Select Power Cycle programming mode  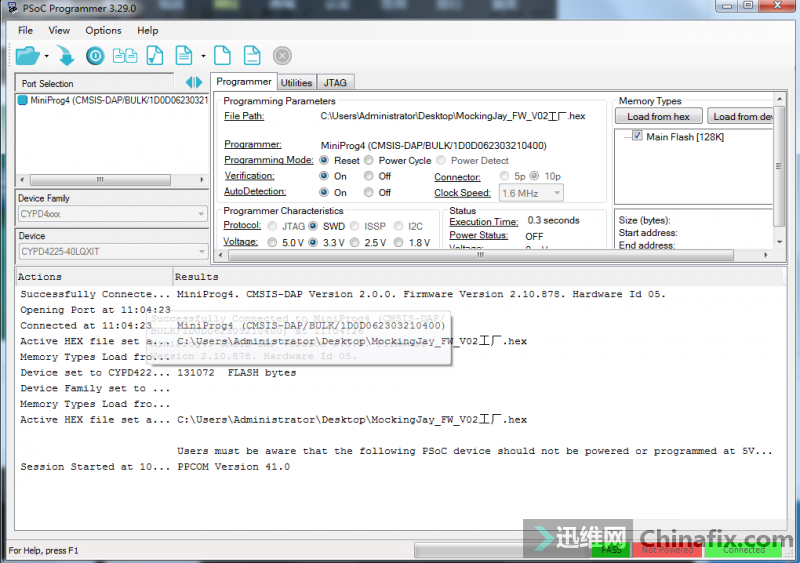[x=369, y=161]
